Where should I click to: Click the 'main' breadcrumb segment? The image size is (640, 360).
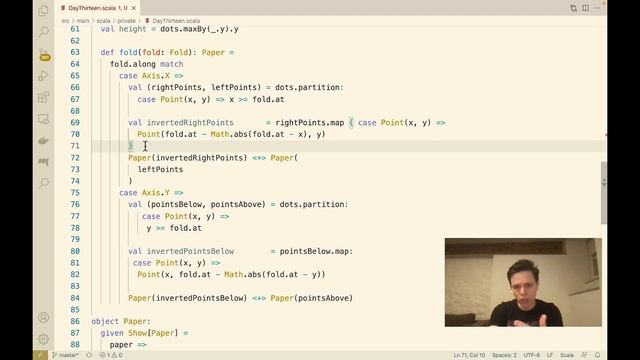(83, 21)
